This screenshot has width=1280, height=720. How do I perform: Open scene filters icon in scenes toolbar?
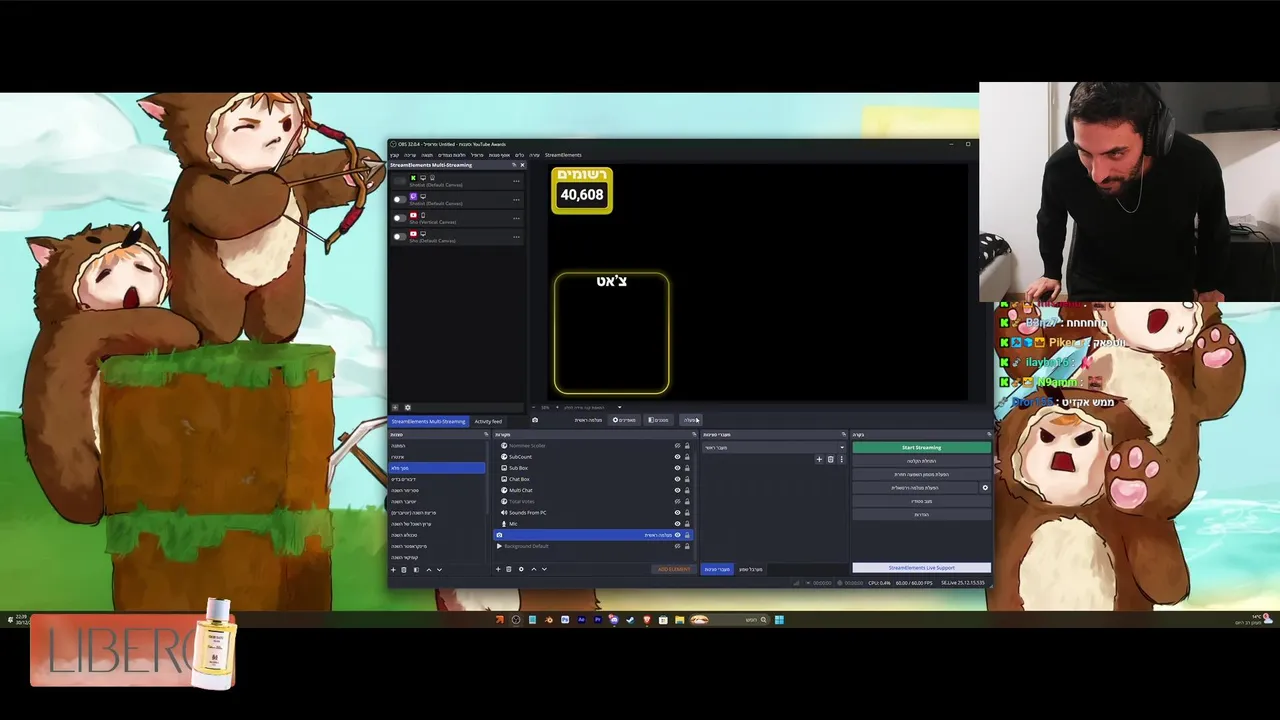tap(416, 570)
